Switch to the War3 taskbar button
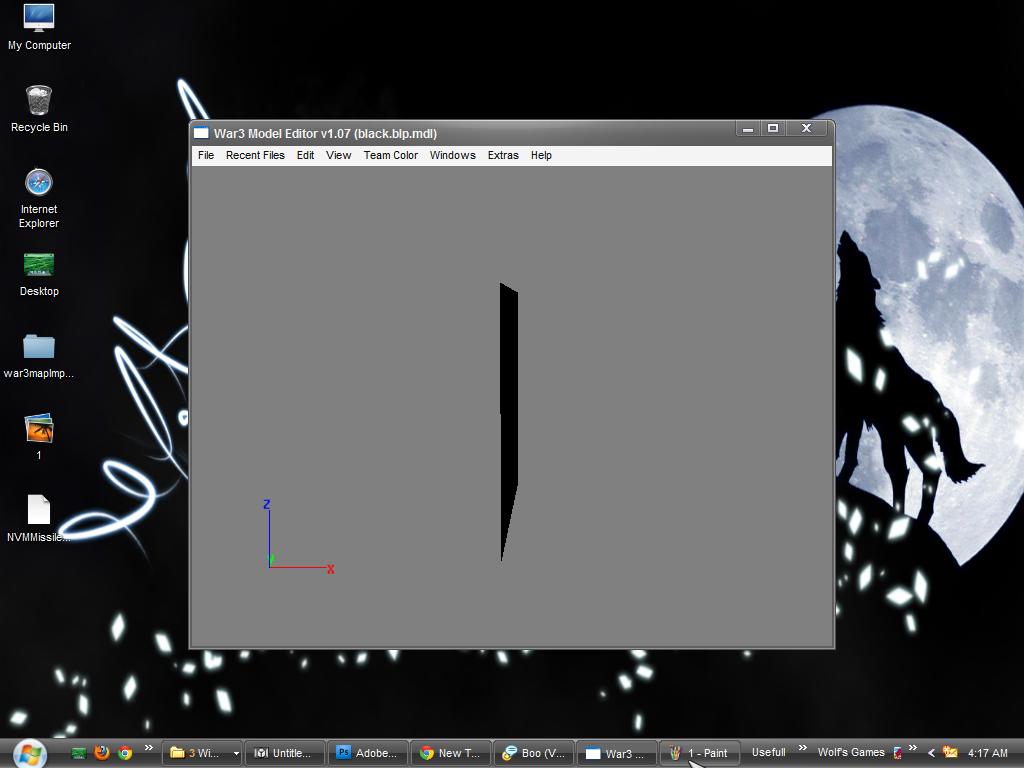 click(616, 753)
